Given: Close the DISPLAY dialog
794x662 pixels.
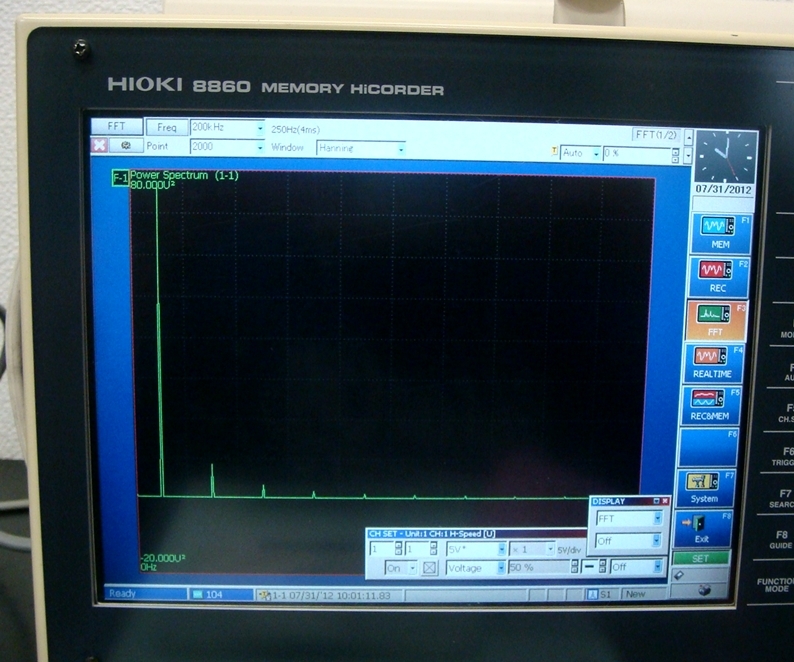Looking at the screenshot, I should point(665,501).
